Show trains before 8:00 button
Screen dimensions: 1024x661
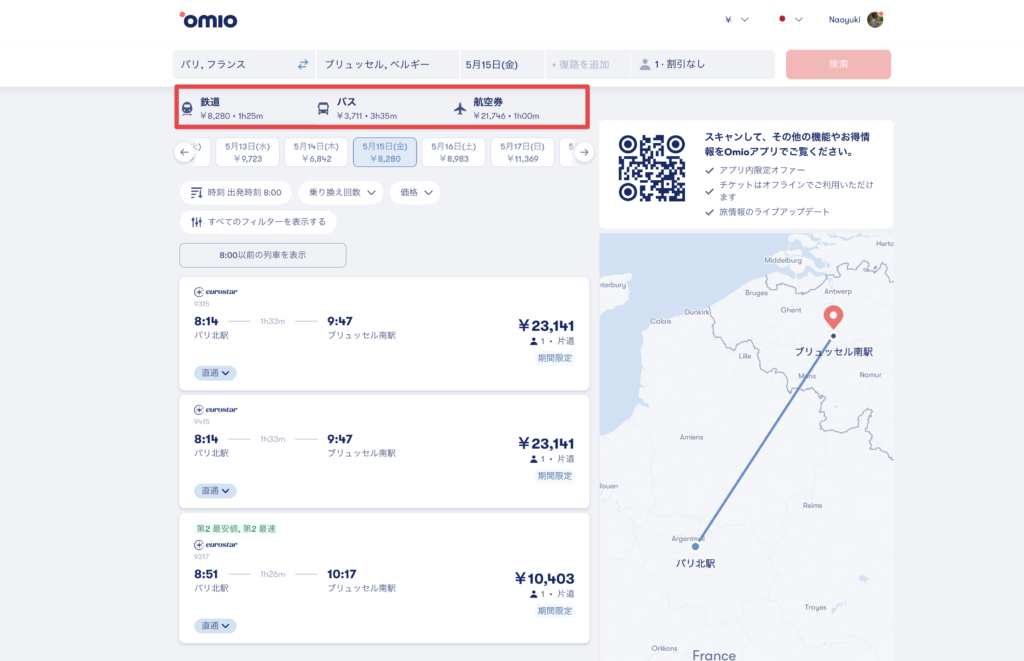coord(263,255)
